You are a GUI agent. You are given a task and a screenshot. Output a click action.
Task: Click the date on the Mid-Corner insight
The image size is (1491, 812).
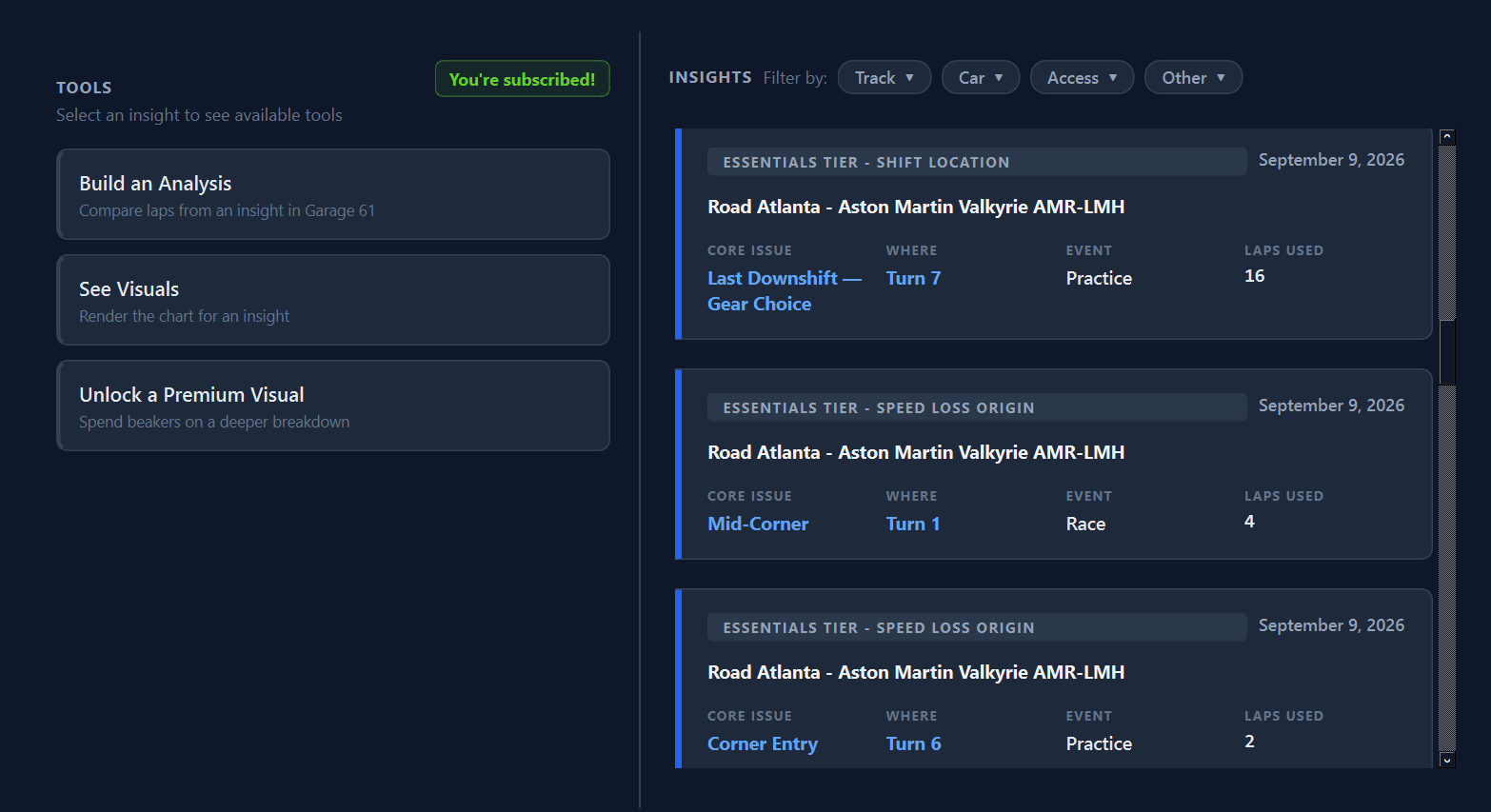(x=1331, y=406)
